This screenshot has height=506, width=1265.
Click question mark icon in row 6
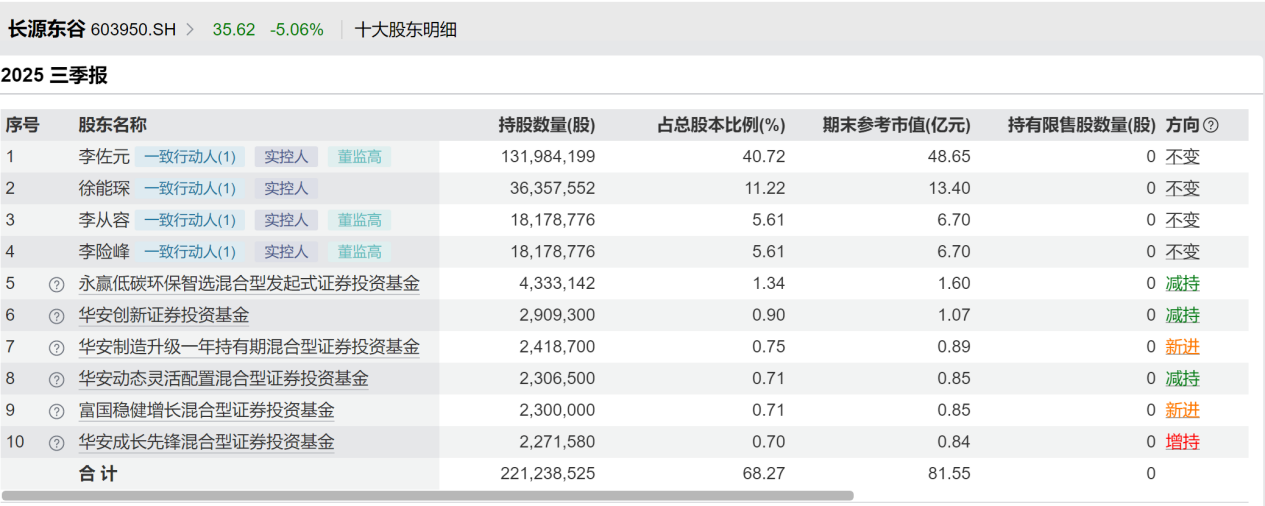pos(57,316)
